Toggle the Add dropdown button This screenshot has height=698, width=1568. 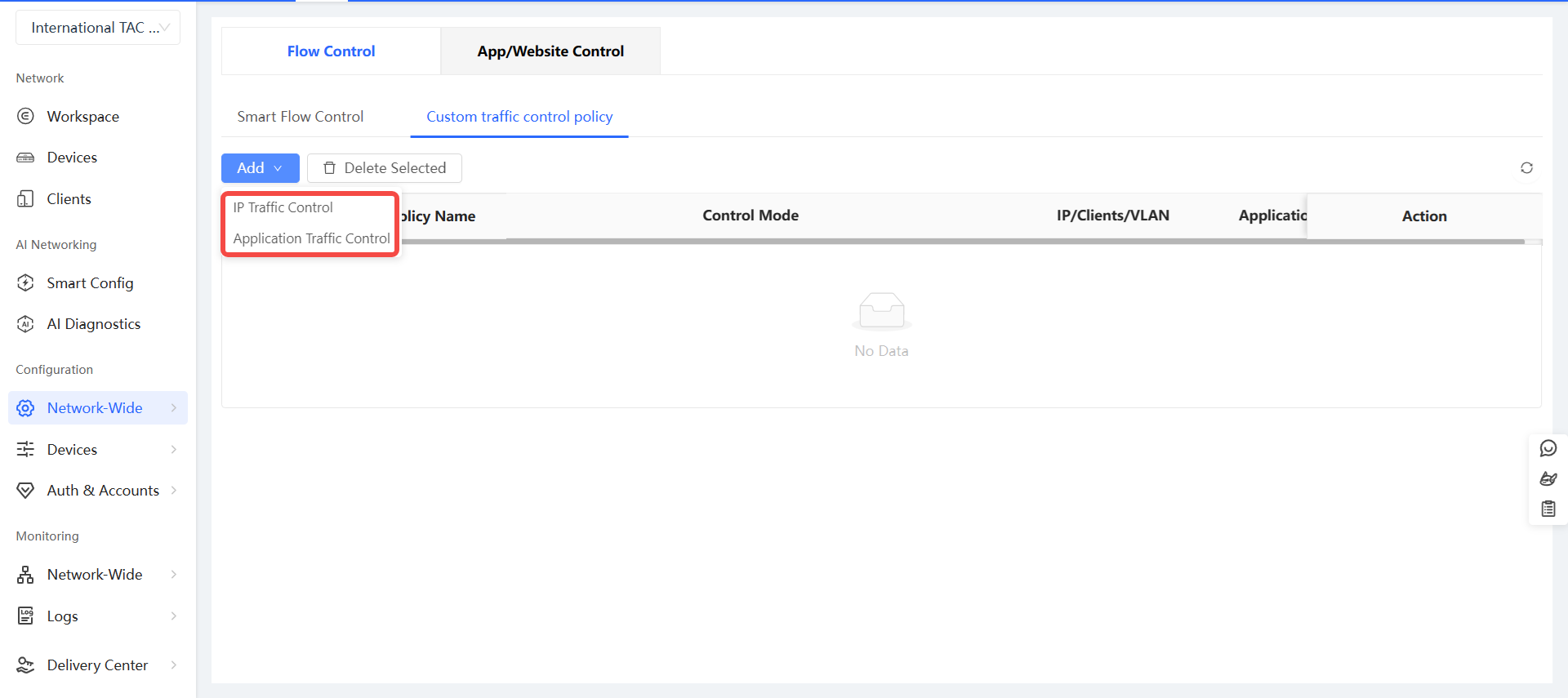(x=260, y=168)
